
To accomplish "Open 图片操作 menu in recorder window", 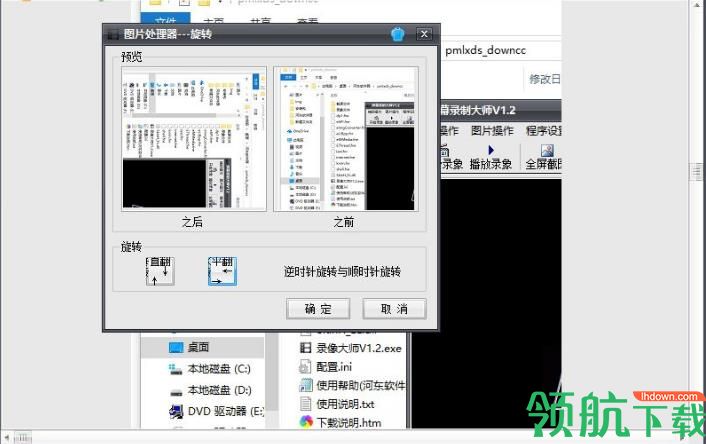I will (x=492, y=131).
